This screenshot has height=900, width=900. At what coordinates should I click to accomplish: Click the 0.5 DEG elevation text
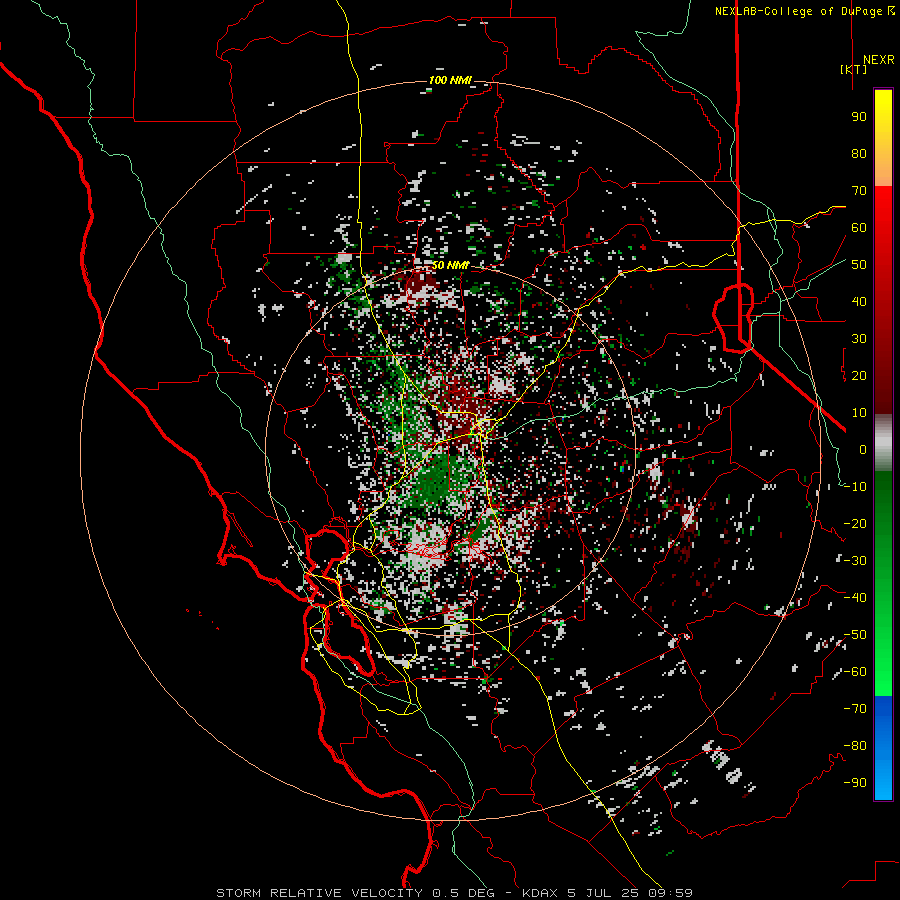pos(463,893)
